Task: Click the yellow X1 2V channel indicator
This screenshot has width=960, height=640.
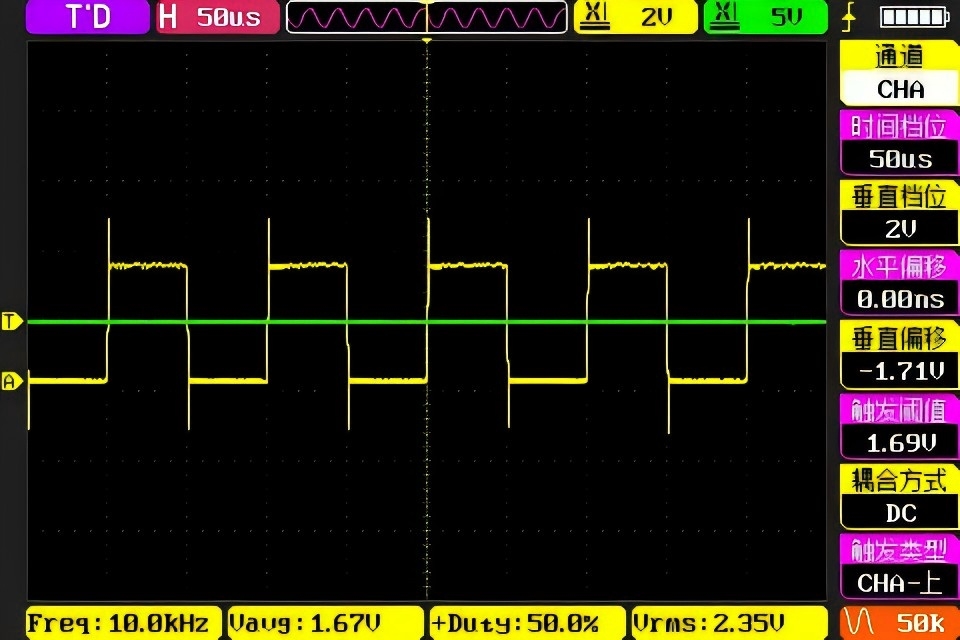Action: click(636, 17)
